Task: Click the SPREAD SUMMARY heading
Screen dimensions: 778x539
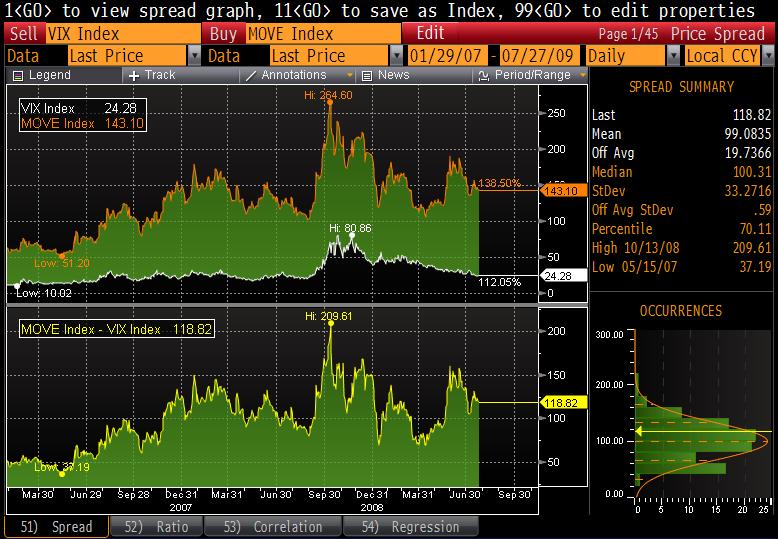Action: [681, 87]
